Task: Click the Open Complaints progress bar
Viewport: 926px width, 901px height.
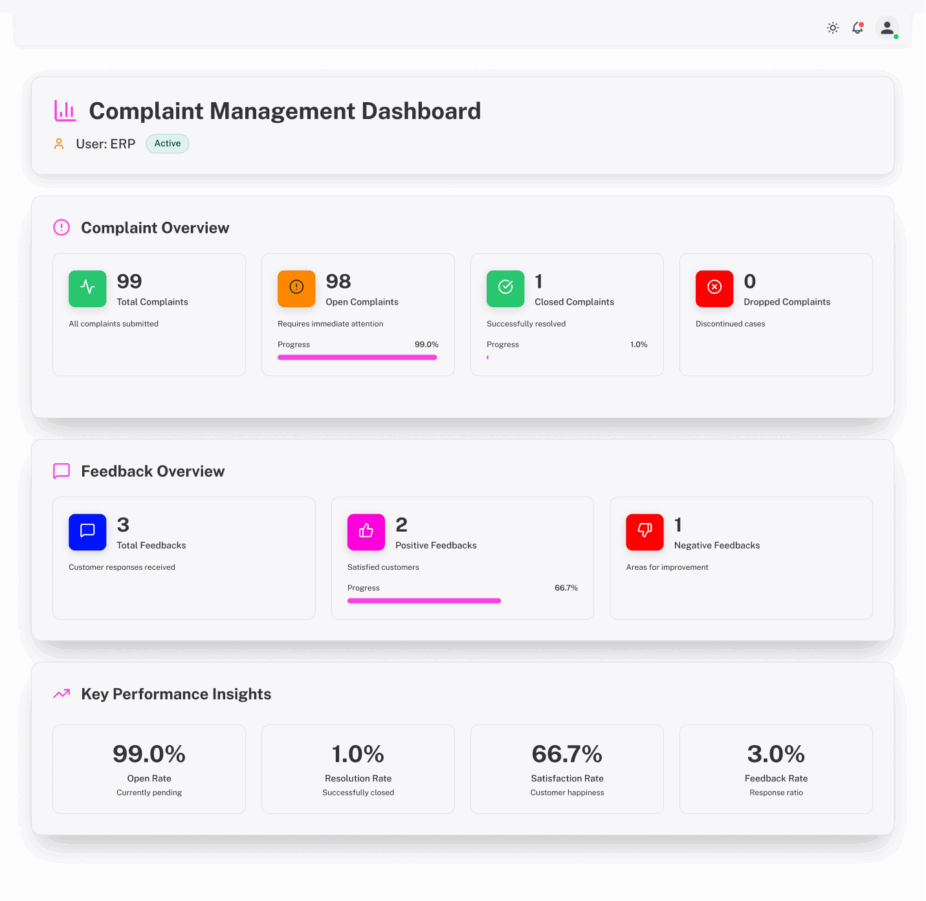Action: click(357, 357)
